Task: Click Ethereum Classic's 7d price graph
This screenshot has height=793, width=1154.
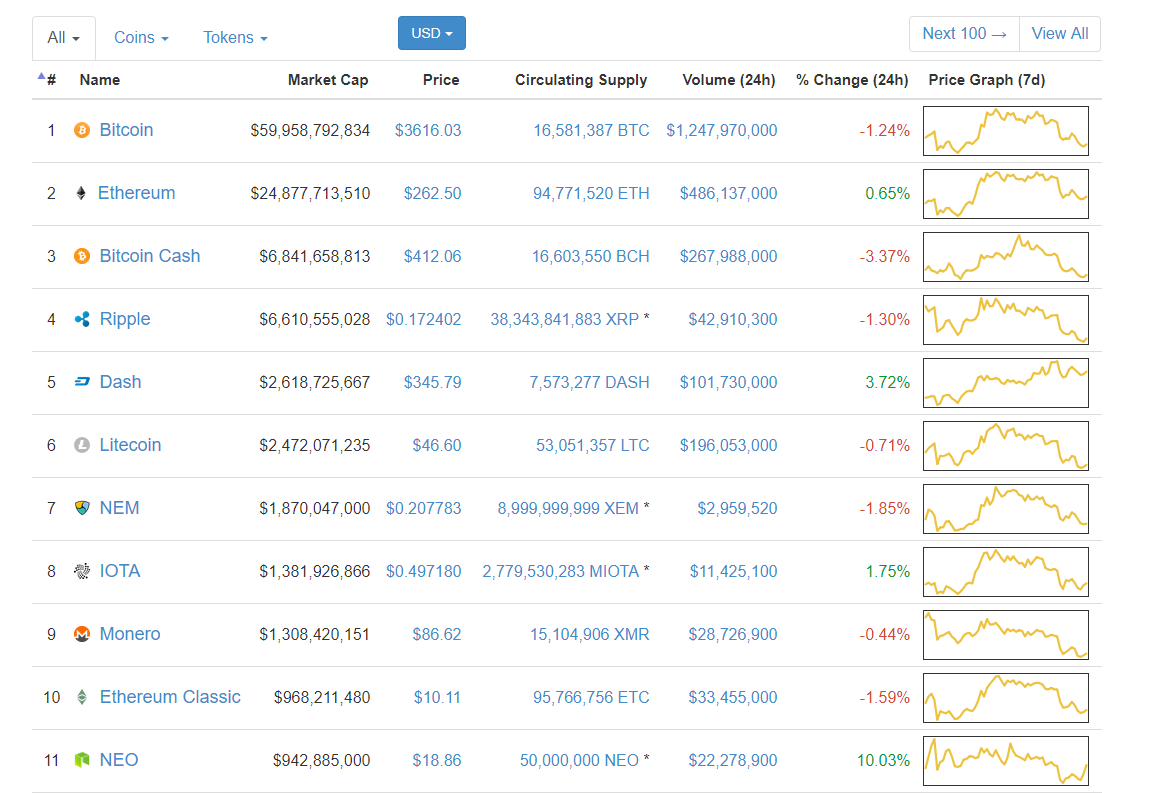Action: 1006,697
